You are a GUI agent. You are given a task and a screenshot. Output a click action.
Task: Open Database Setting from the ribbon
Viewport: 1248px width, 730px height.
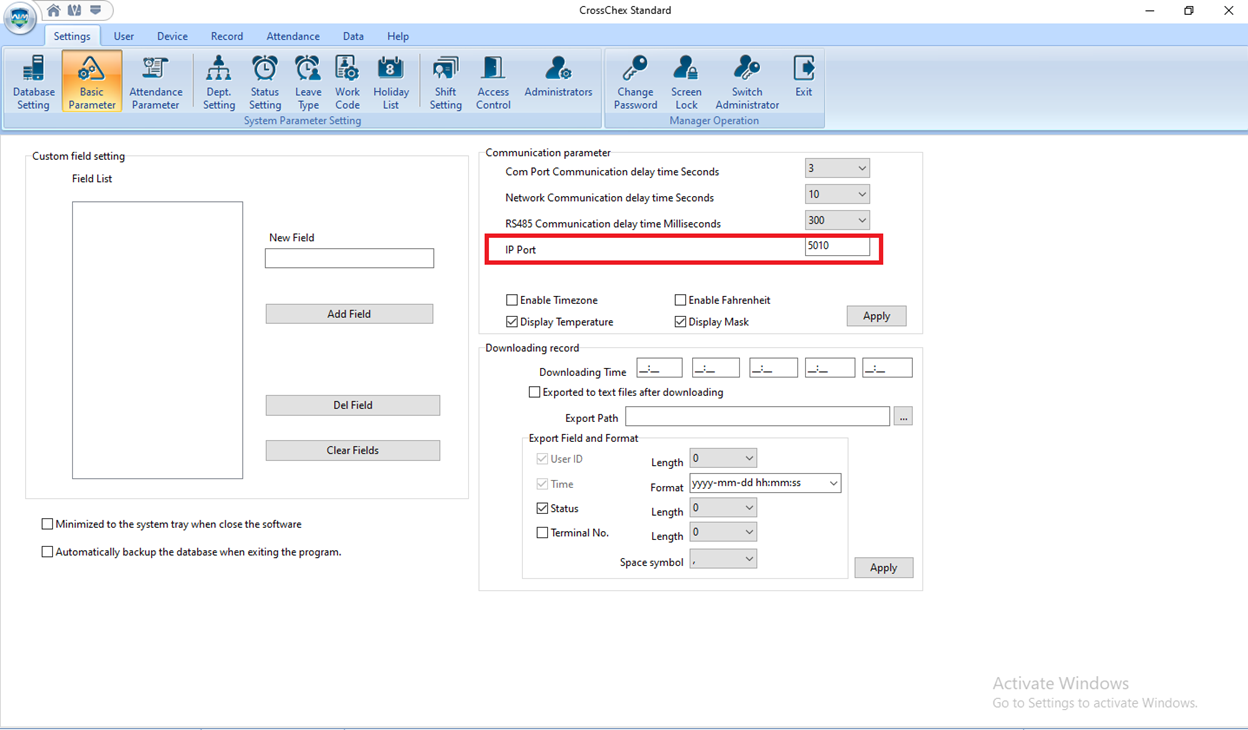33,81
